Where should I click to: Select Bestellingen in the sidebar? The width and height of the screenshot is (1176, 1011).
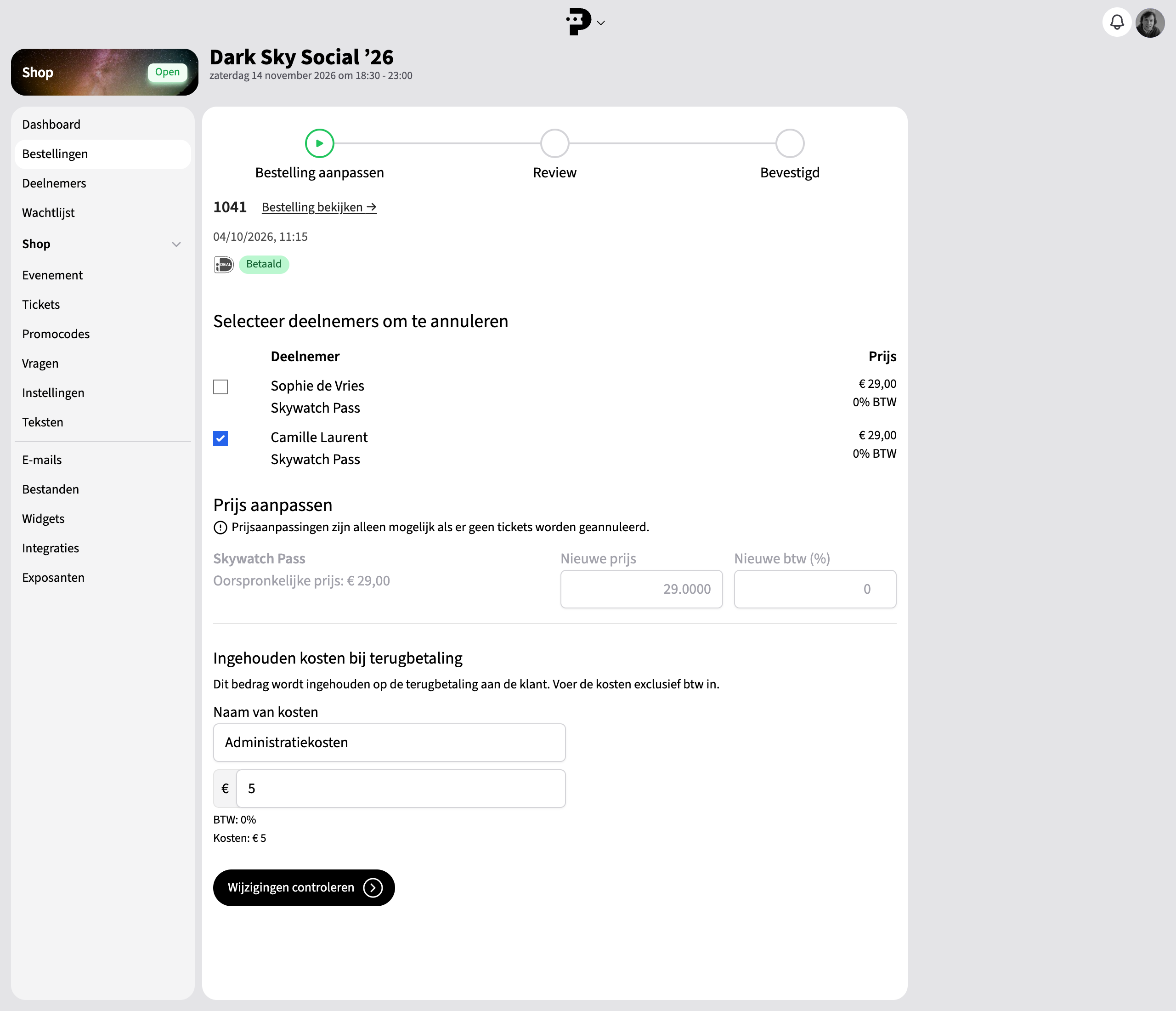[x=103, y=154]
